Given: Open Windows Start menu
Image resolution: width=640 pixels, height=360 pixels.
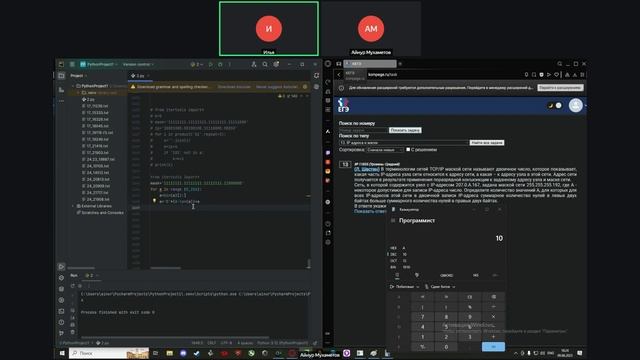Looking at the screenshot, I should (62, 353).
